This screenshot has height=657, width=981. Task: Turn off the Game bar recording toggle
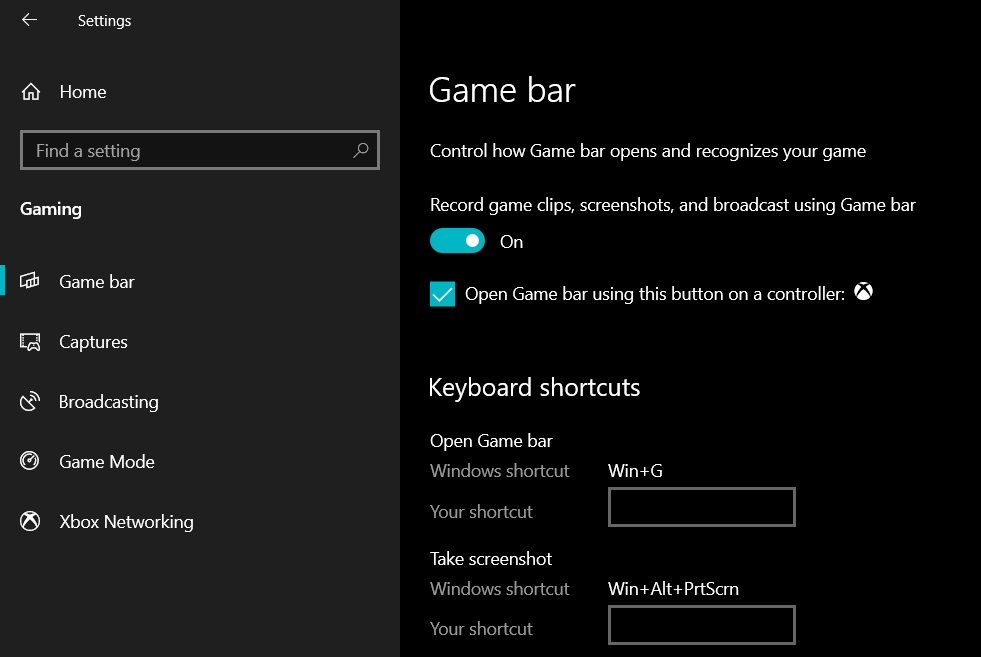coord(457,241)
